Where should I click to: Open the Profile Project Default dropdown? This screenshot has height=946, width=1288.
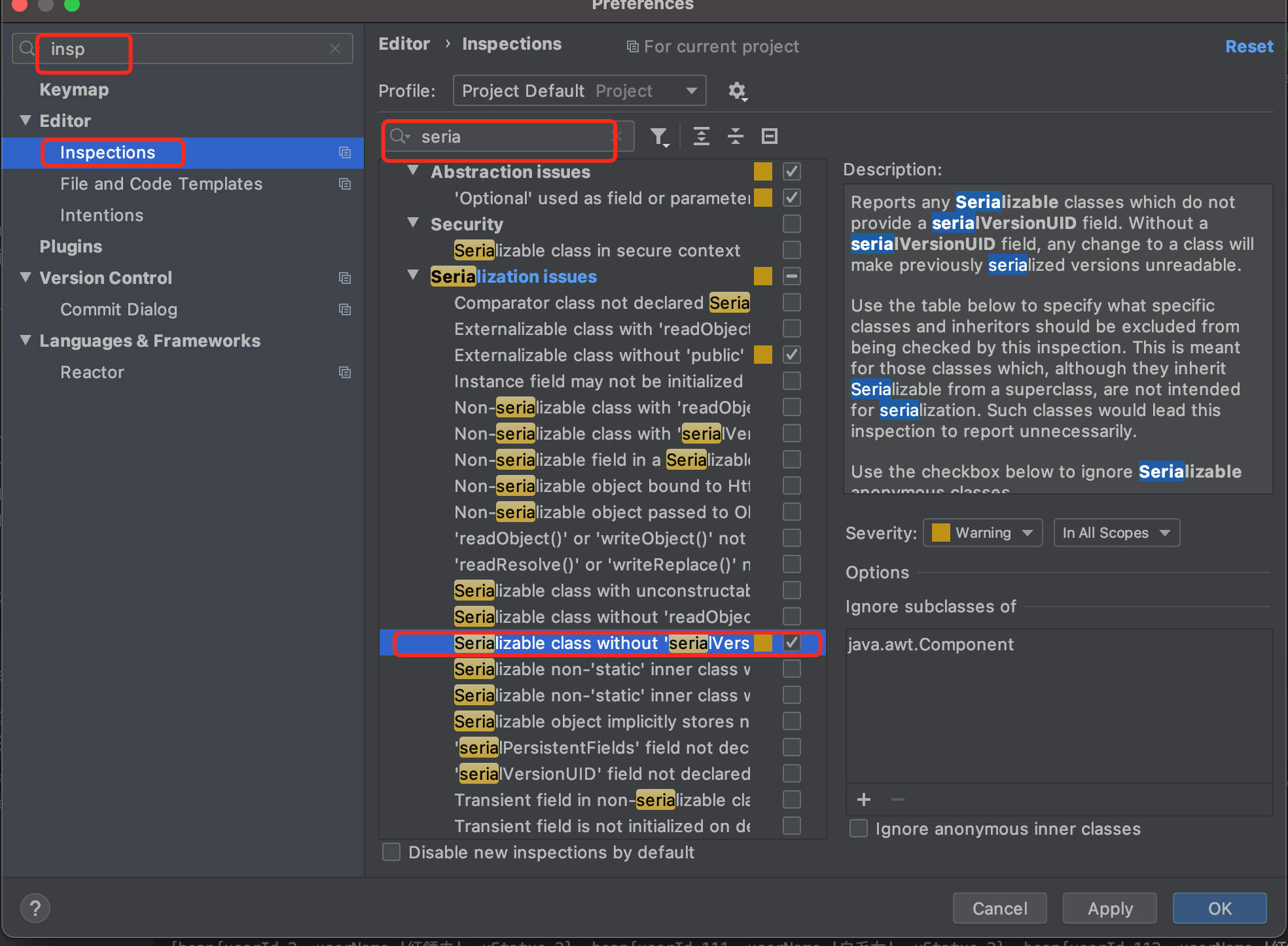pyautogui.click(x=579, y=91)
